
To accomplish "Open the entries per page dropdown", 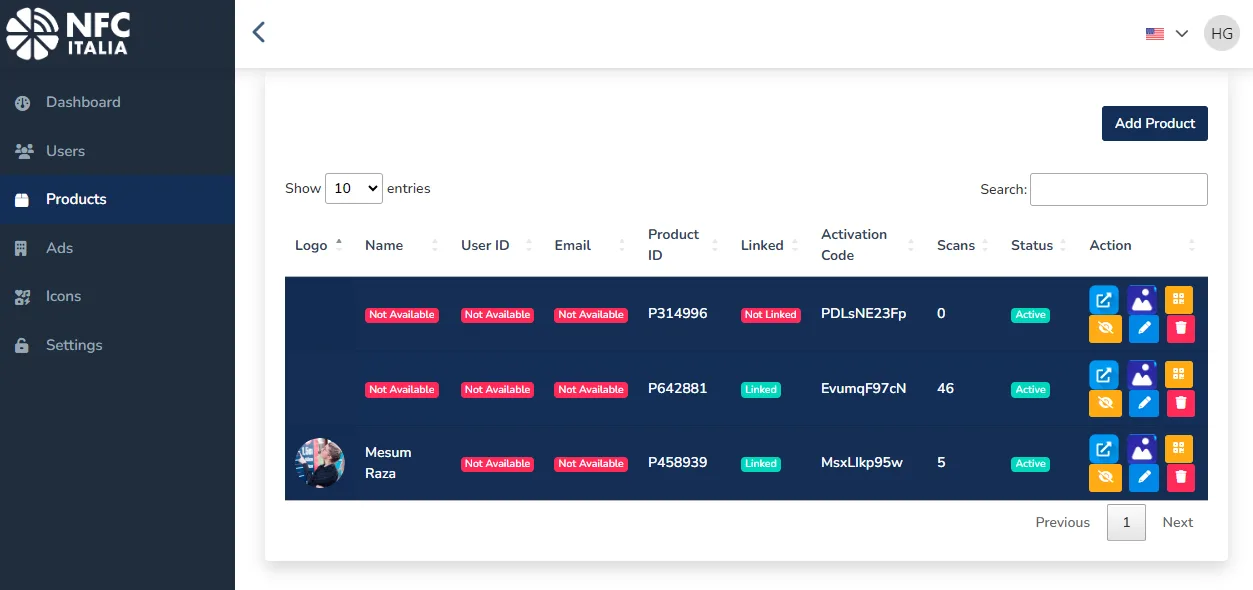I will 354,188.
